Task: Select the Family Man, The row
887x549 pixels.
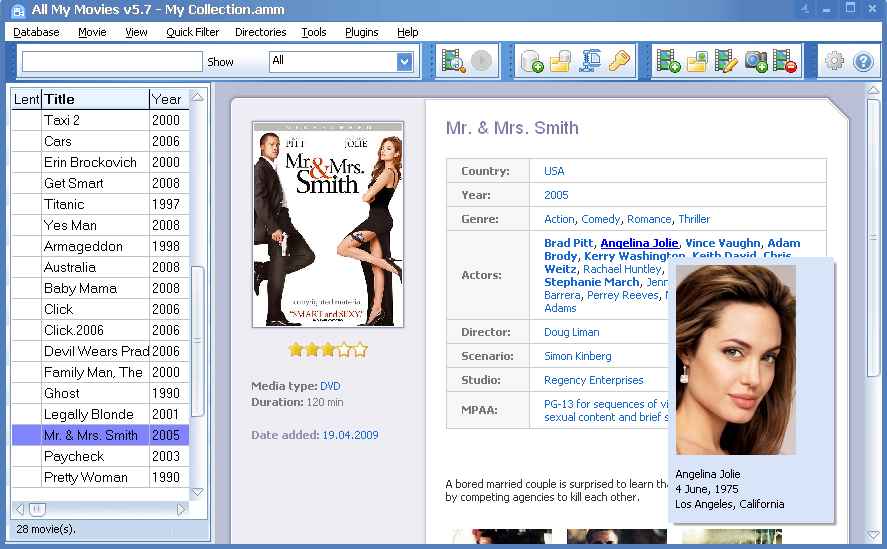Action: point(100,372)
